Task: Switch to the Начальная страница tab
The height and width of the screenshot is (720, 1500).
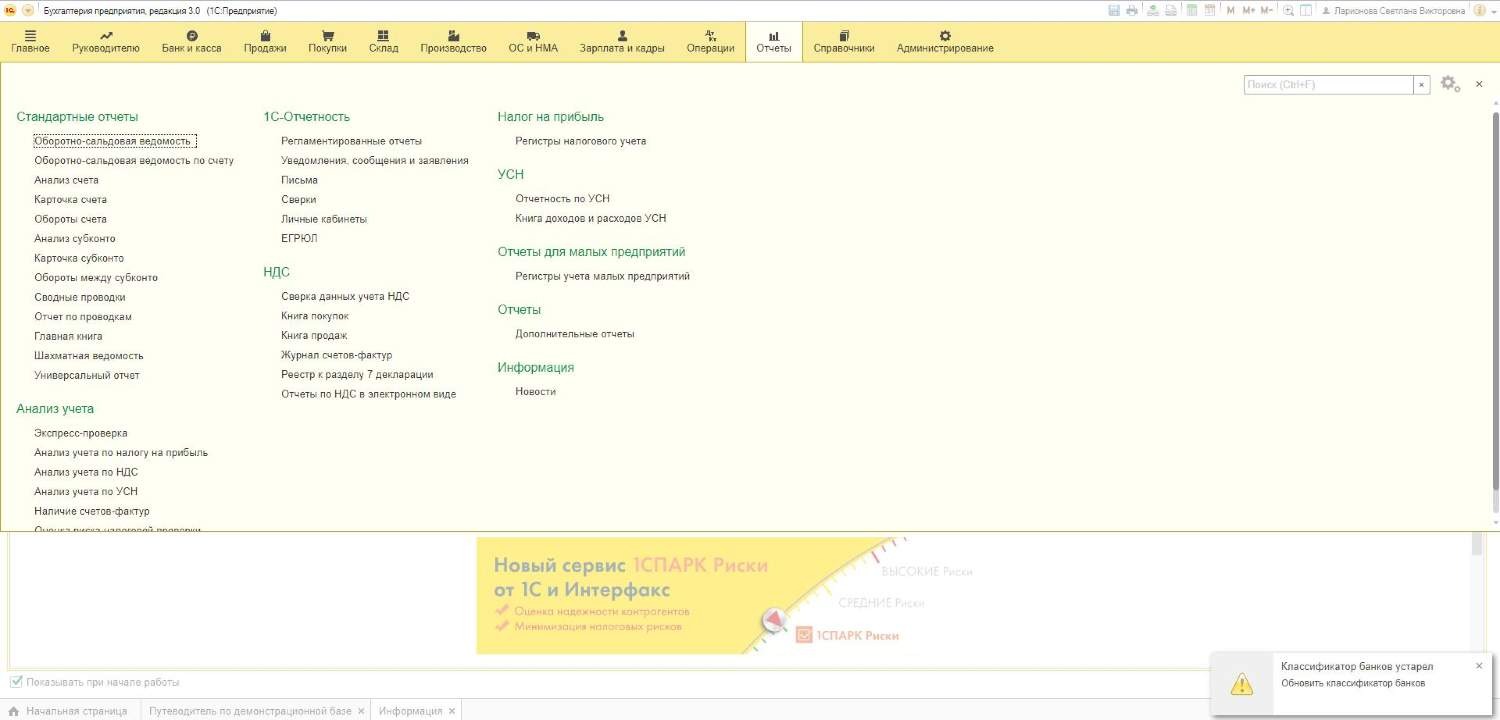Action: click(68, 711)
